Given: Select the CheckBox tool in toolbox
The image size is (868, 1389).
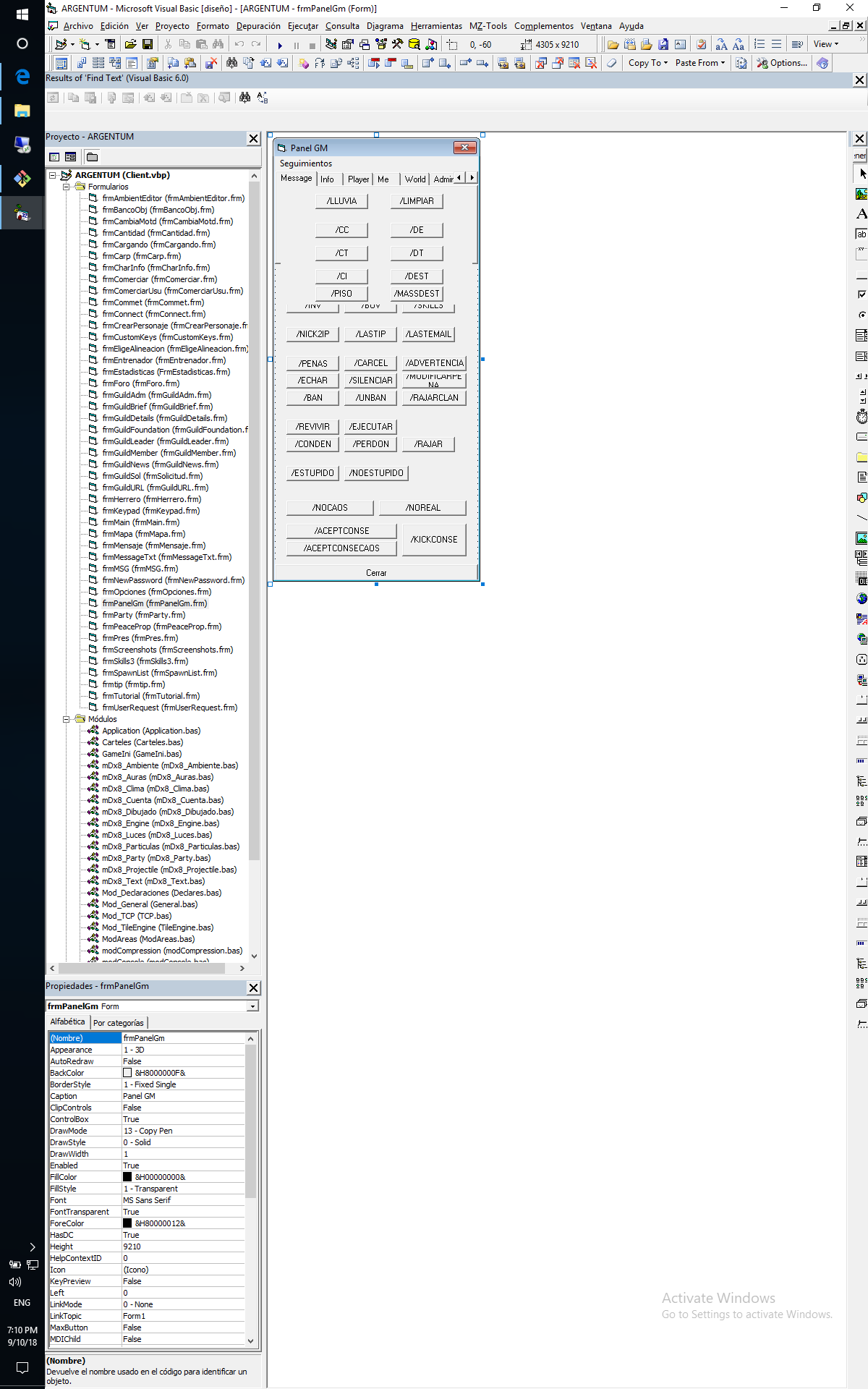Looking at the screenshot, I should 861,295.
